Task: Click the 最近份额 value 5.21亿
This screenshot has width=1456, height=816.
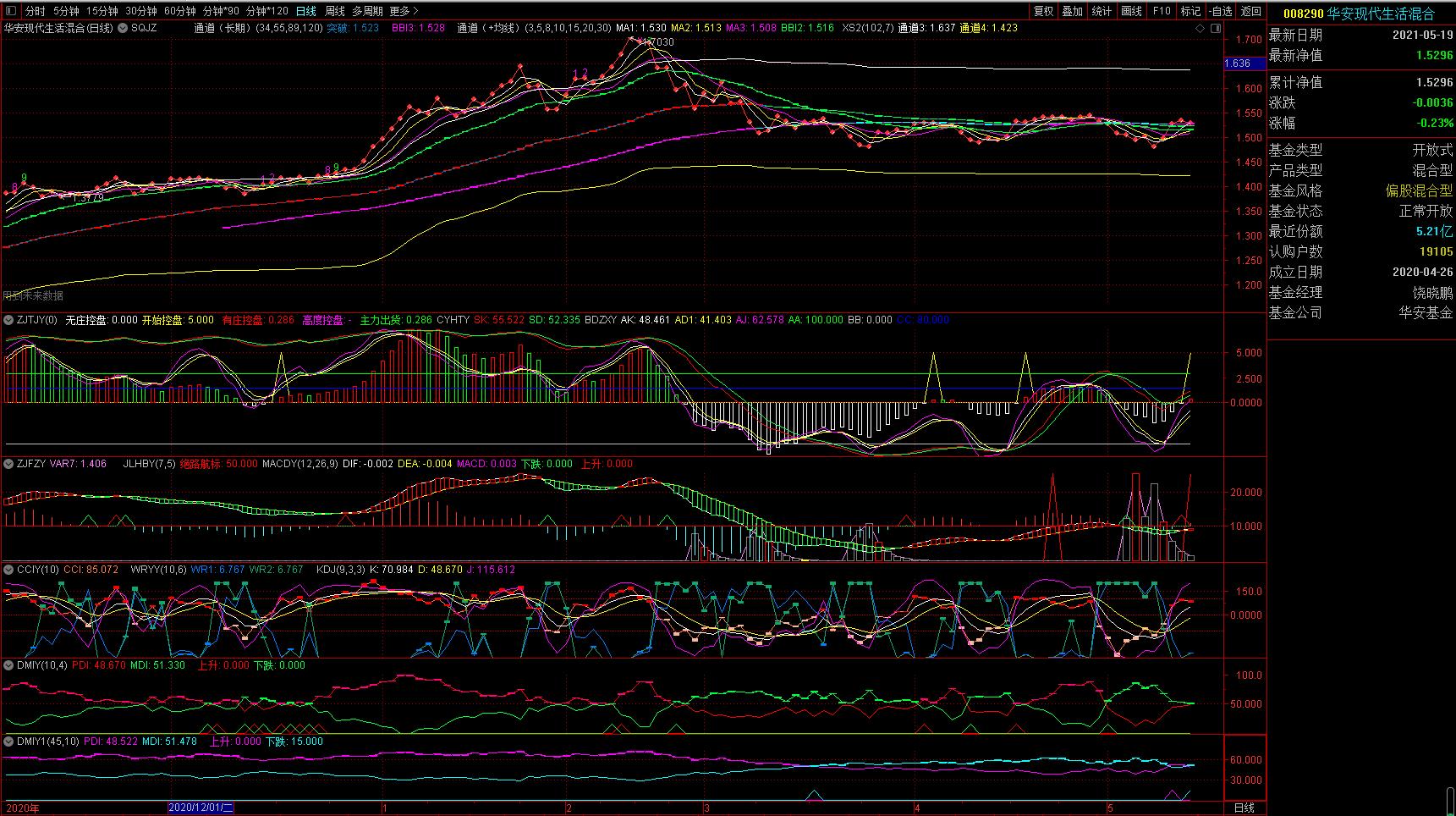Action: click(1435, 232)
